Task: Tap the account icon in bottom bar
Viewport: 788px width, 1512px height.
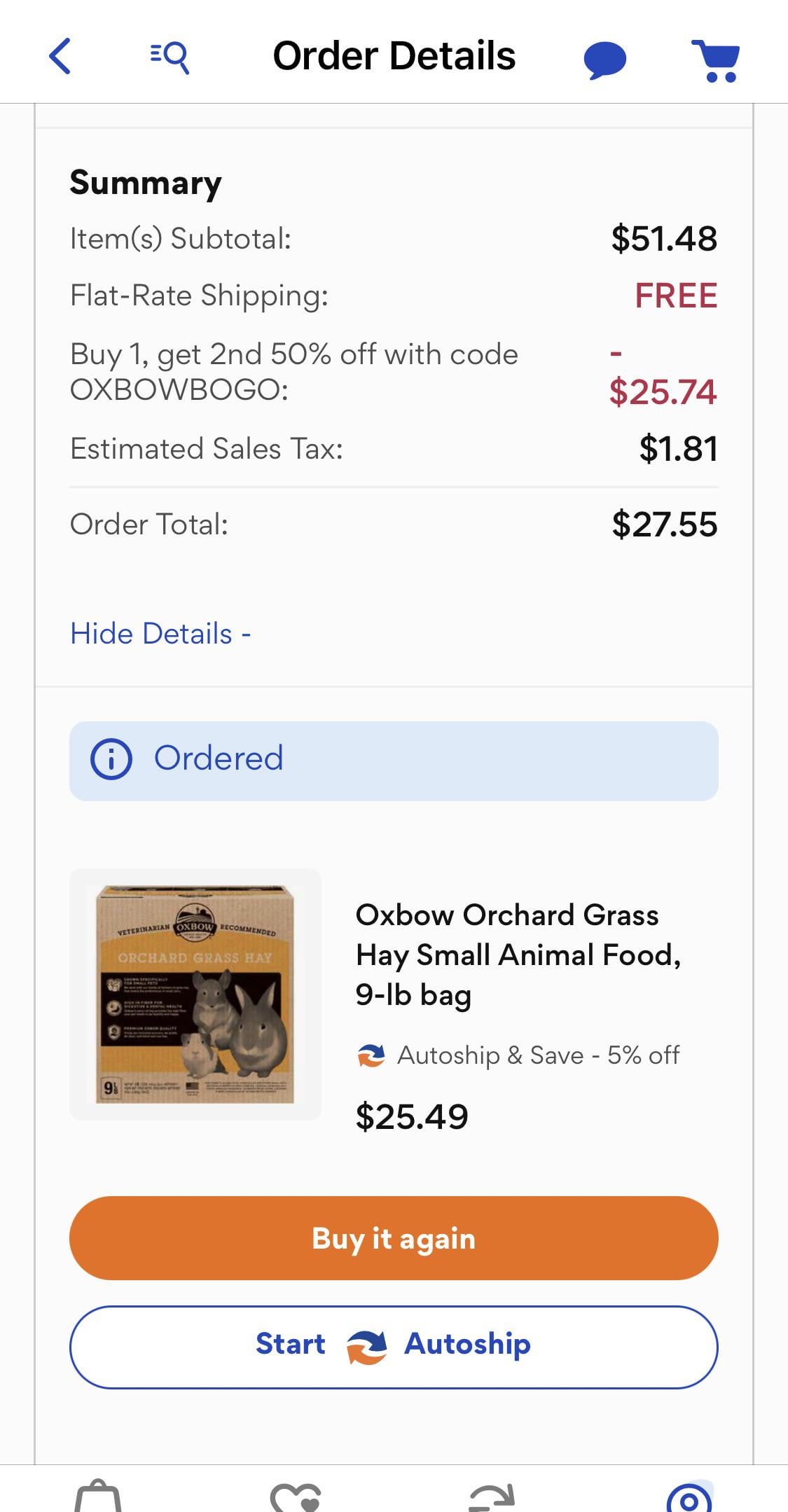Action: tap(689, 1497)
